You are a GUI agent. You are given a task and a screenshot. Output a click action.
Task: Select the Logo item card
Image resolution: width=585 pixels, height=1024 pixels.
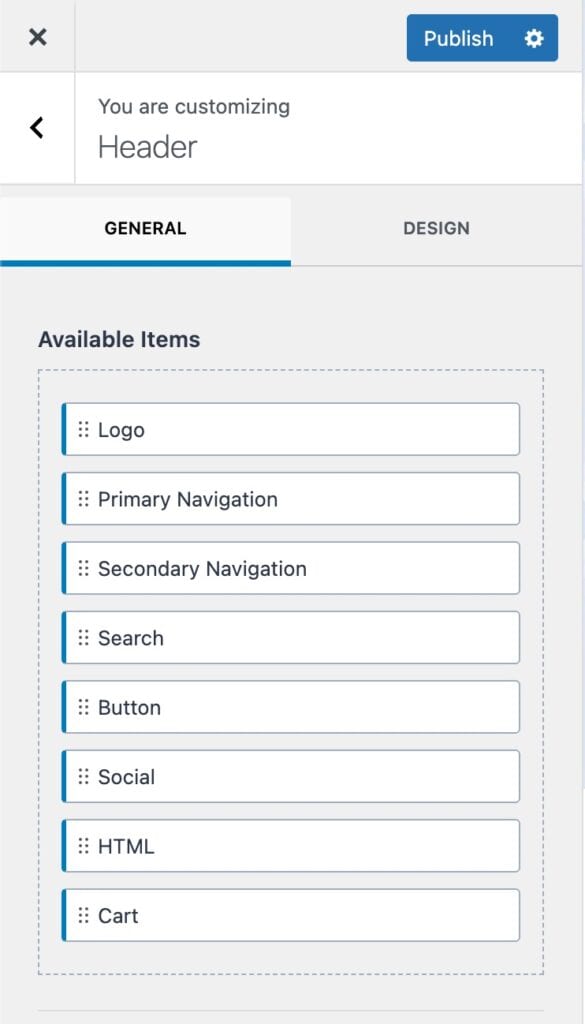pyautogui.click(x=290, y=429)
